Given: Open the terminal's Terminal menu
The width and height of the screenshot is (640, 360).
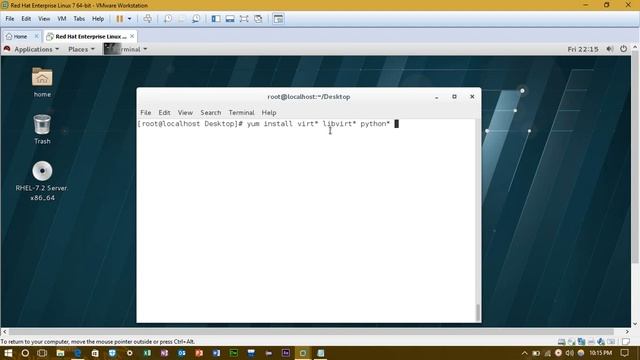Looking at the screenshot, I should (241, 112).
